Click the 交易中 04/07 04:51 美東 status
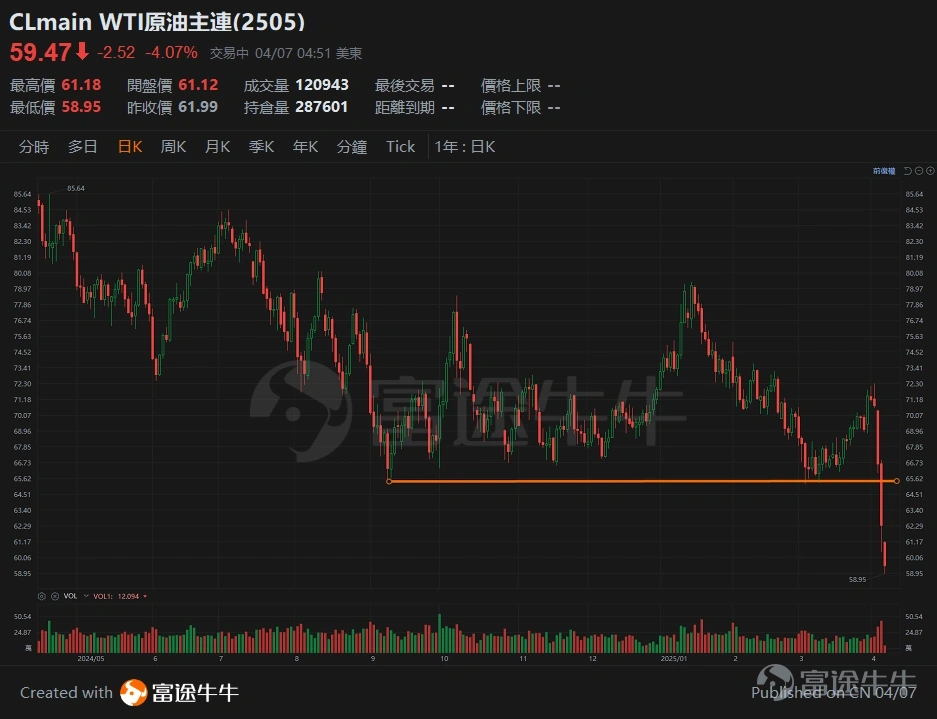The image size is (937, 719). 286,53
